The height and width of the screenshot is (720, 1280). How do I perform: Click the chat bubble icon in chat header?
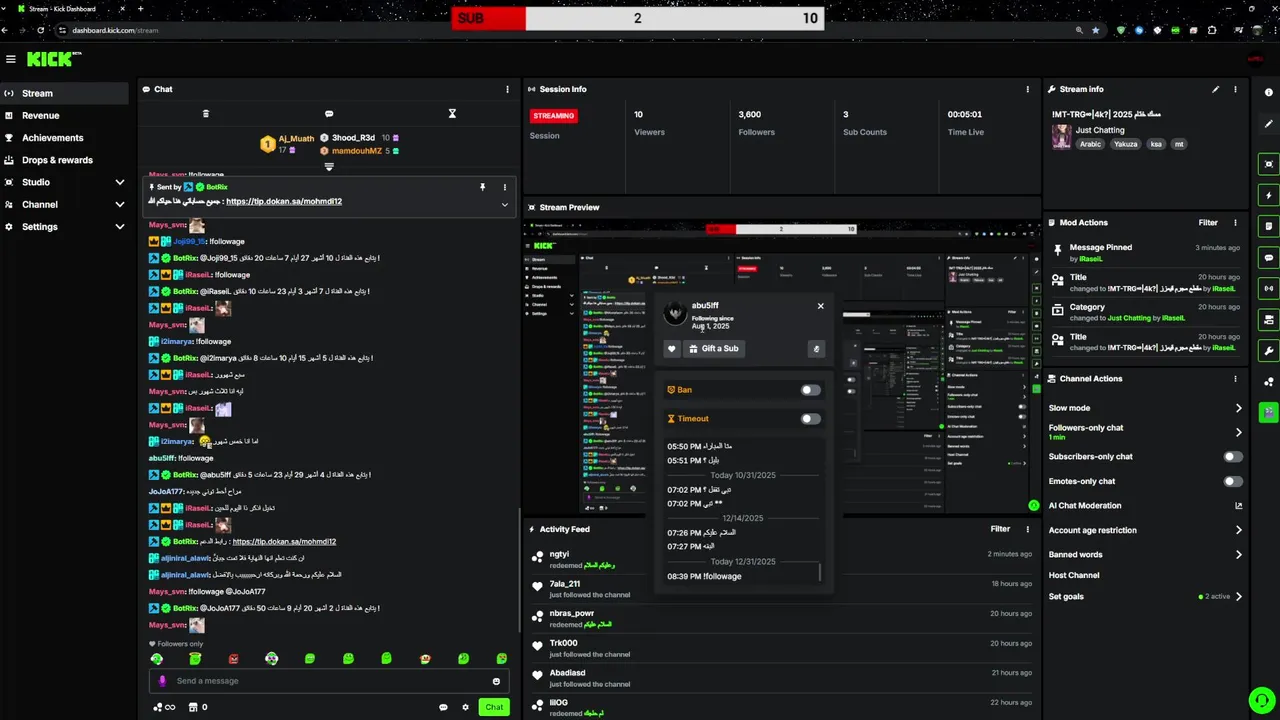tap(329, 114)
